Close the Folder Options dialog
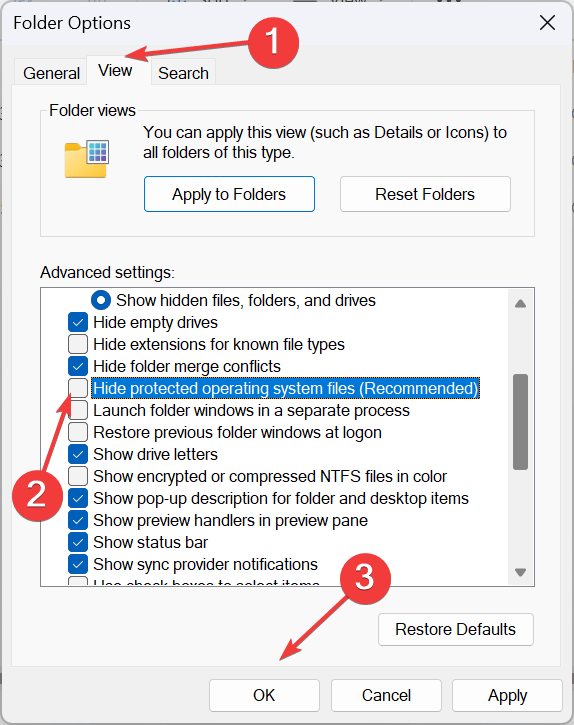574x725 pixels. [547, 22]
